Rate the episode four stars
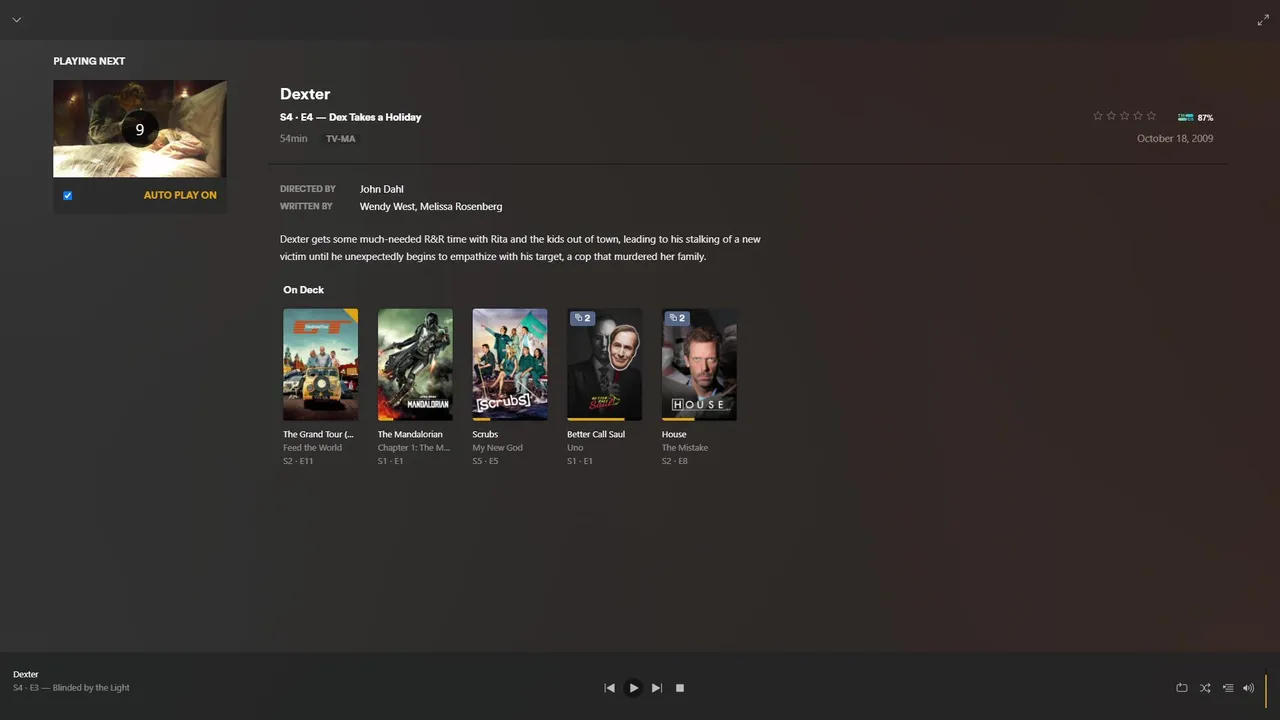Viewport: 1280px width, 720px height. point(1137,116)
